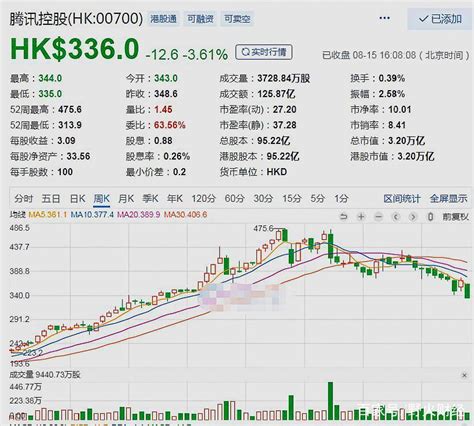Move chart left with previous arrow

click(x=396, y=217)
